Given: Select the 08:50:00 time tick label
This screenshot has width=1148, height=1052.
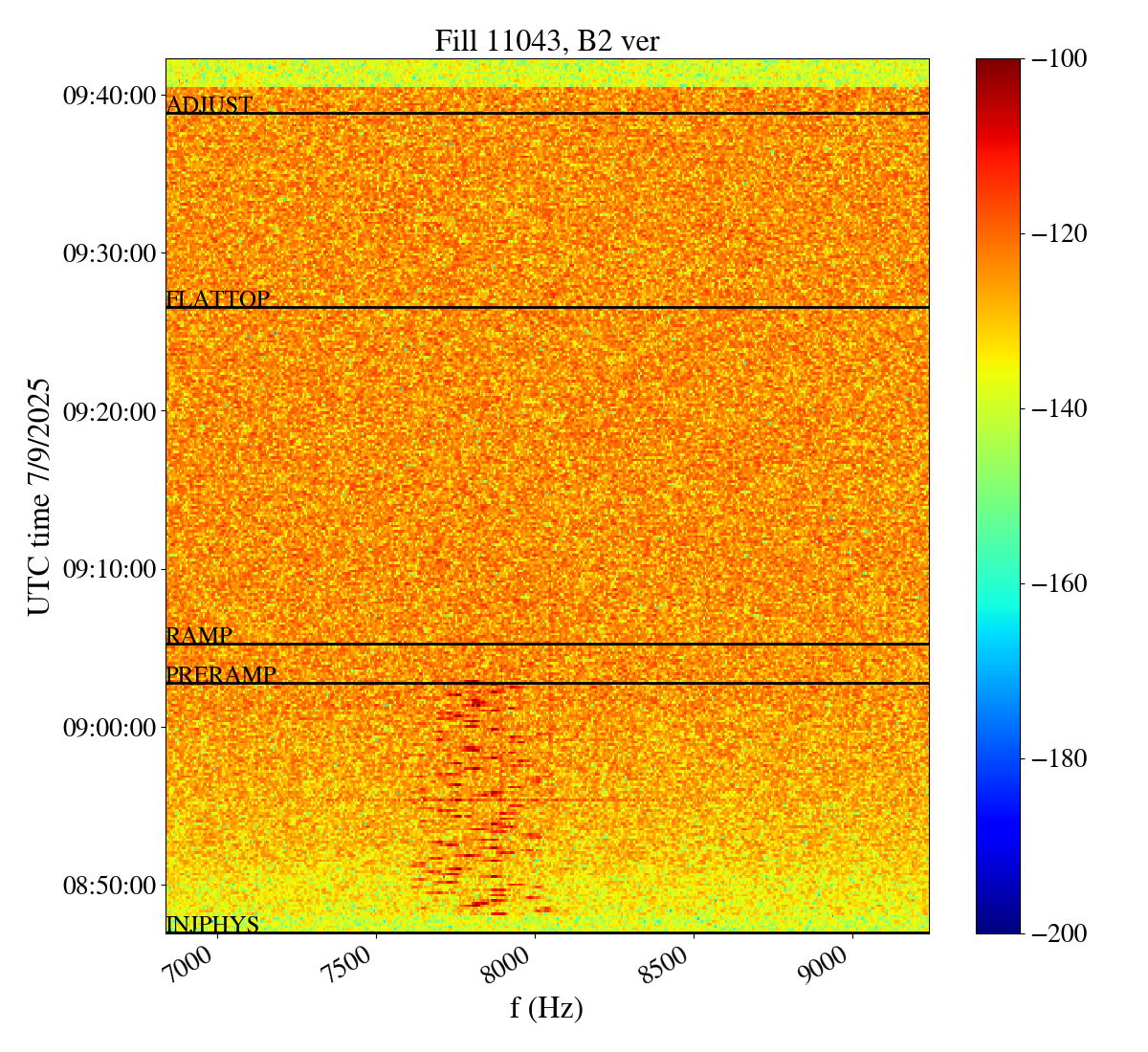Looking at the screenshot, I should coord(109,885).
